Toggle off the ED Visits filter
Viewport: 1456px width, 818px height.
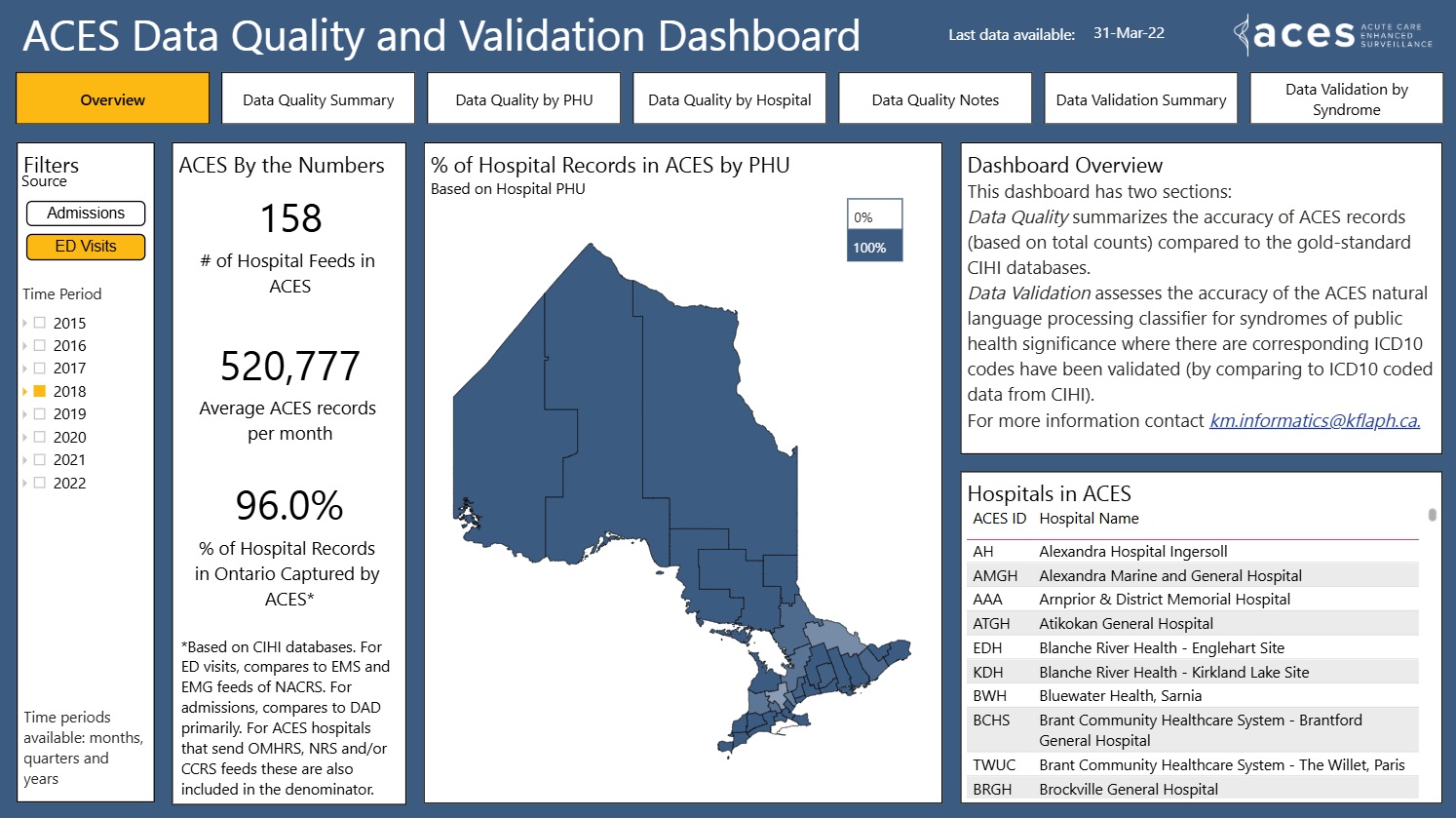pyautogui.click(x=86, y=247)
